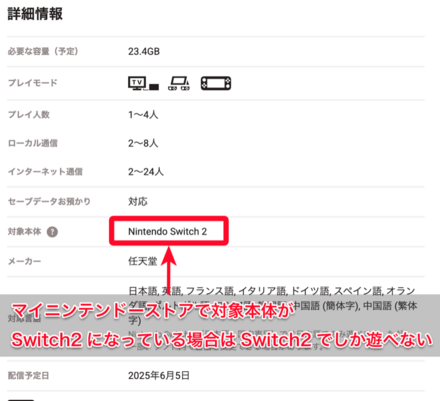The image size is (440, 401).
Task: Select the 任天堂 maker value
Action: (143, 261)
